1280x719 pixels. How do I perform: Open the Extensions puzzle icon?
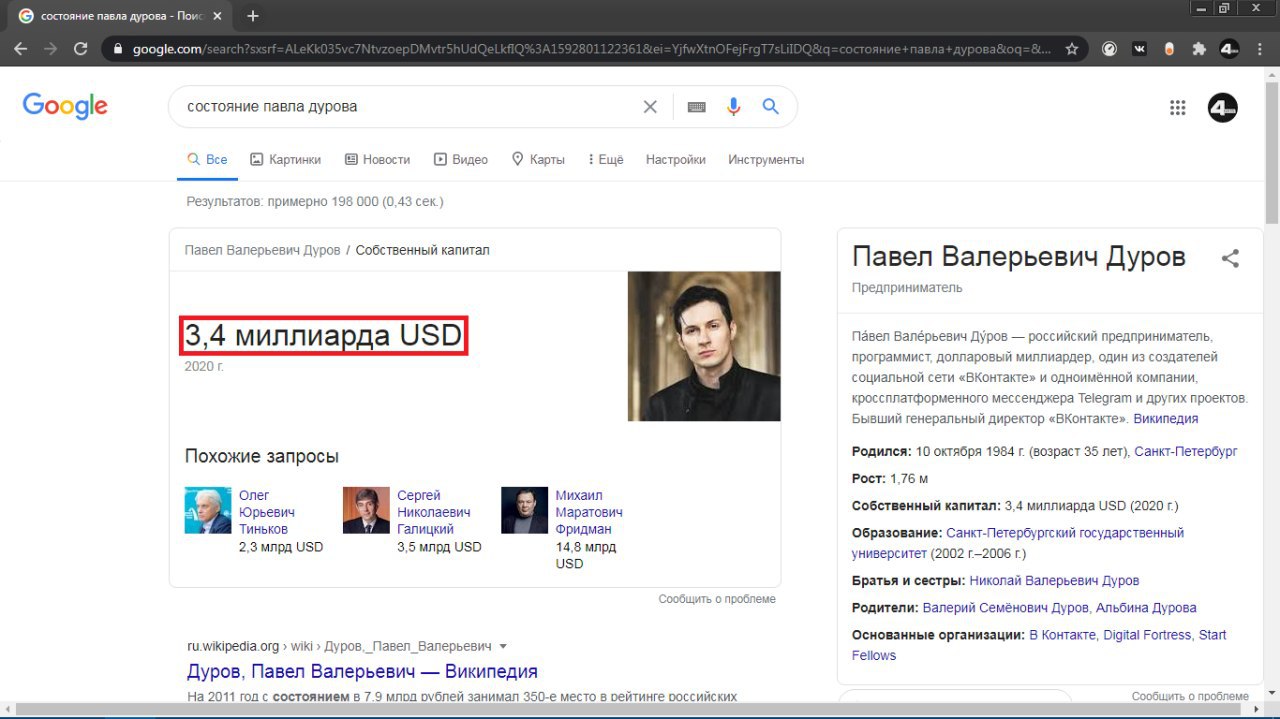1199,48
